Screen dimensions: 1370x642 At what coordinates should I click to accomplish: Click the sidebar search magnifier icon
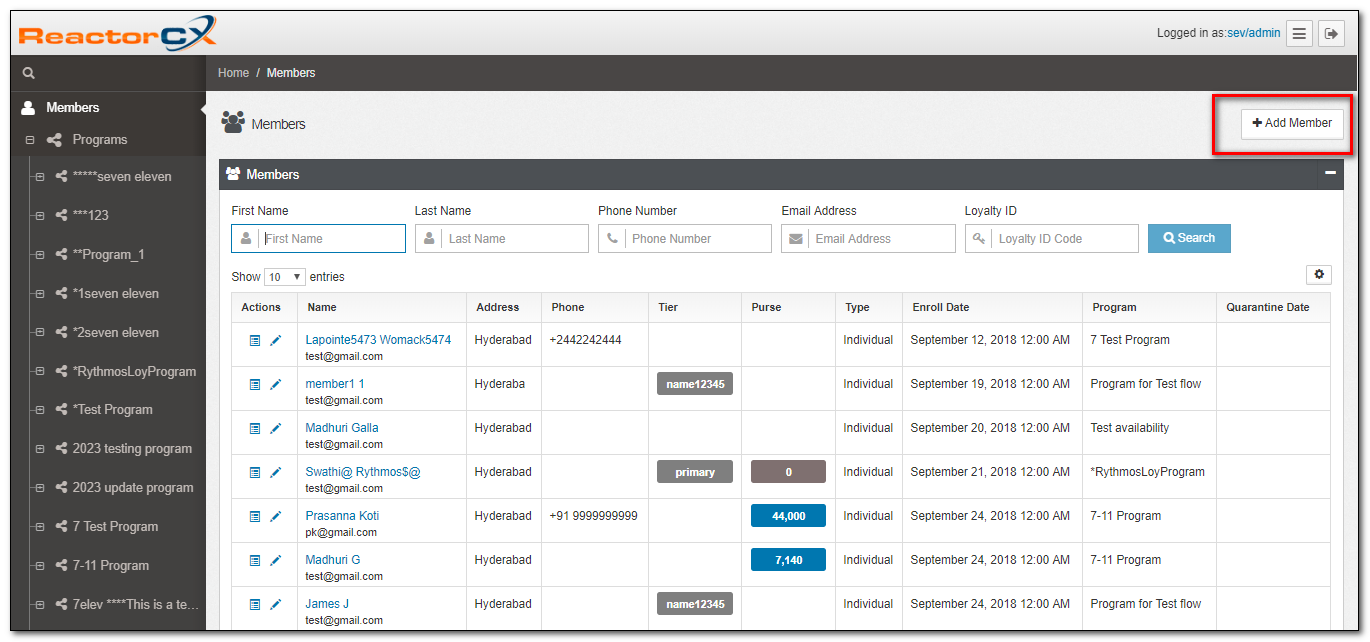[29, 73]
